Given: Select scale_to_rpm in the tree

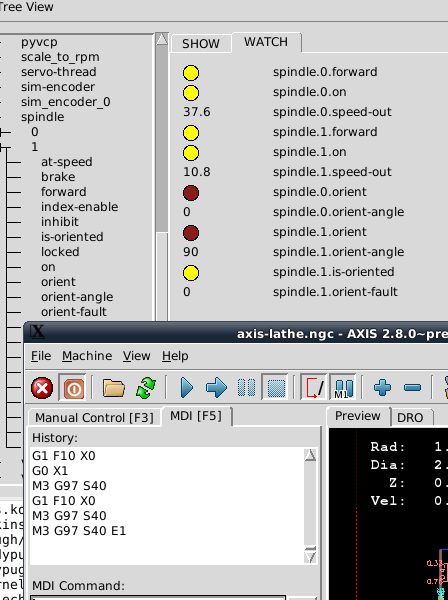Looking at the screenshot, I should (x=60, y=57).
